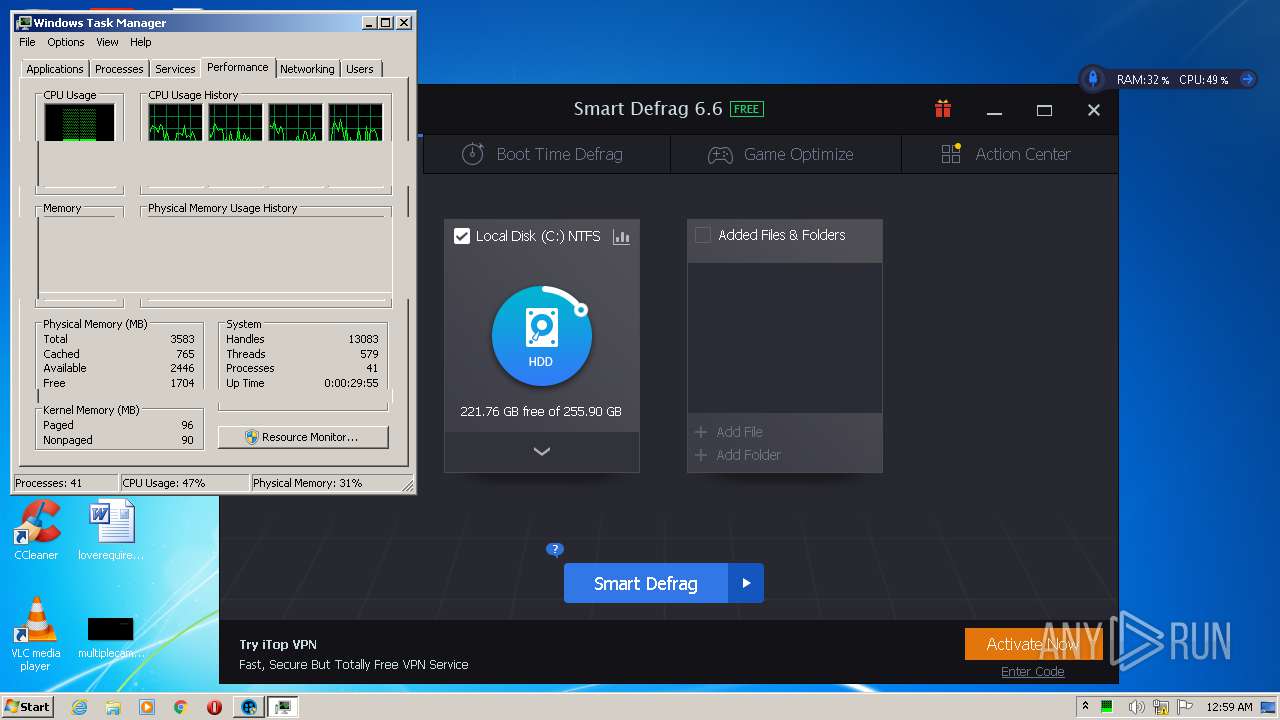The image size is (1280, 720).
Task: Switch to Processes tab in Task Manager
Action: click(119, 69)
